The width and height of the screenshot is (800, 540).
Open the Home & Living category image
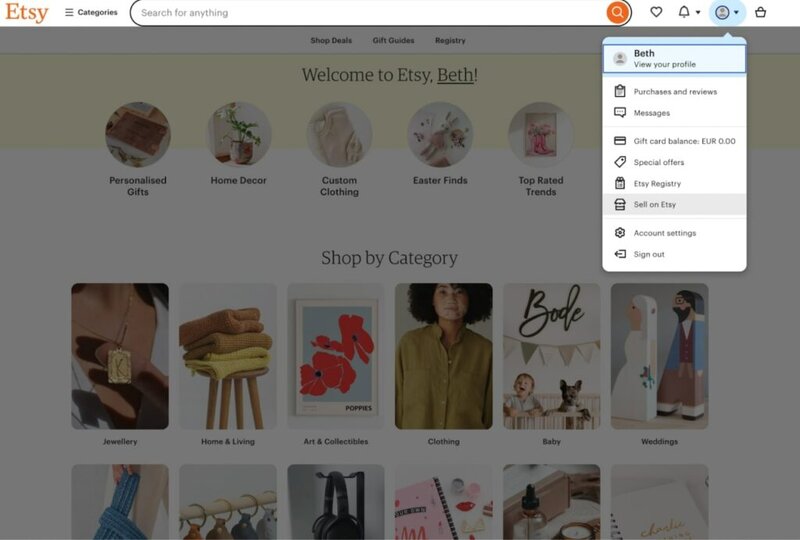pyautogui.click(x=228, y=356)
